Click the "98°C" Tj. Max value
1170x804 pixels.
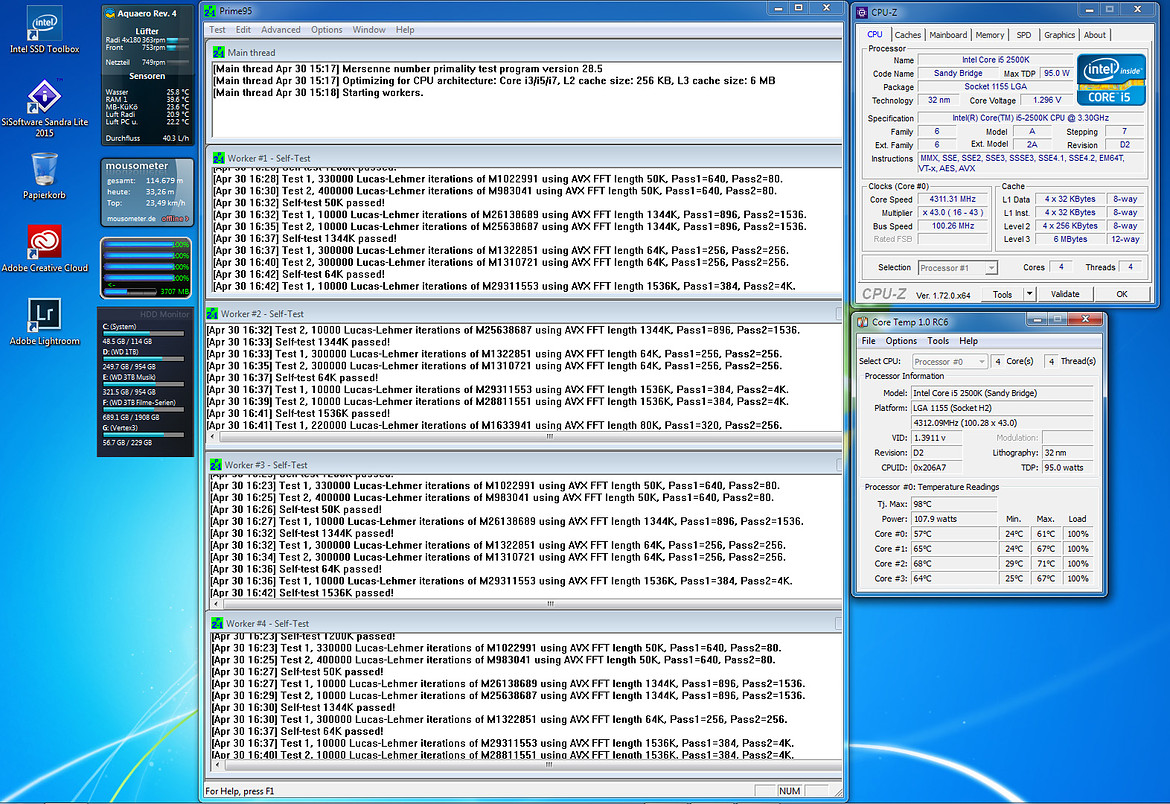tap(954, 504)
